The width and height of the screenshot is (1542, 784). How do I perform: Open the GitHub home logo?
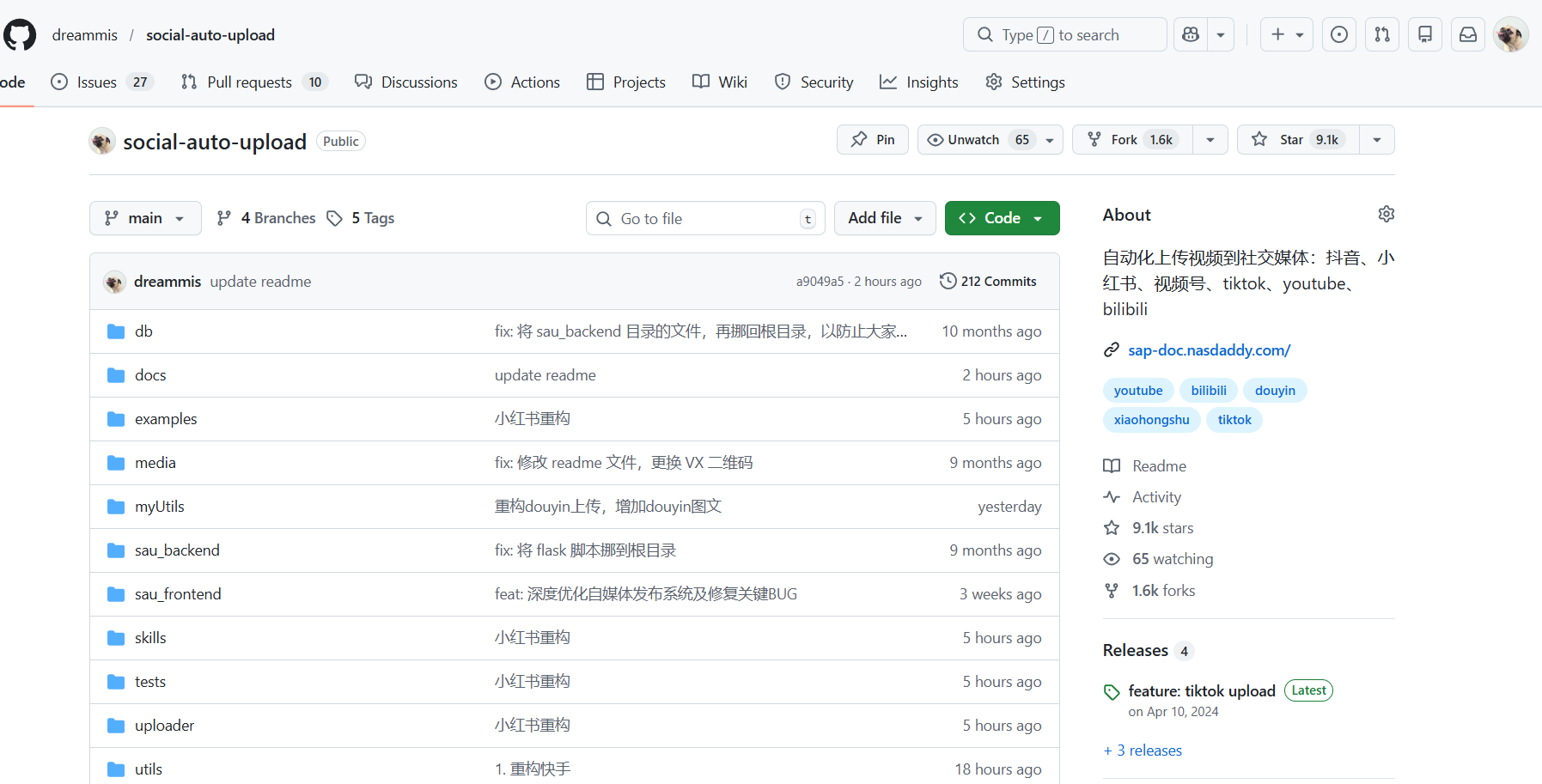pos(20,35)
